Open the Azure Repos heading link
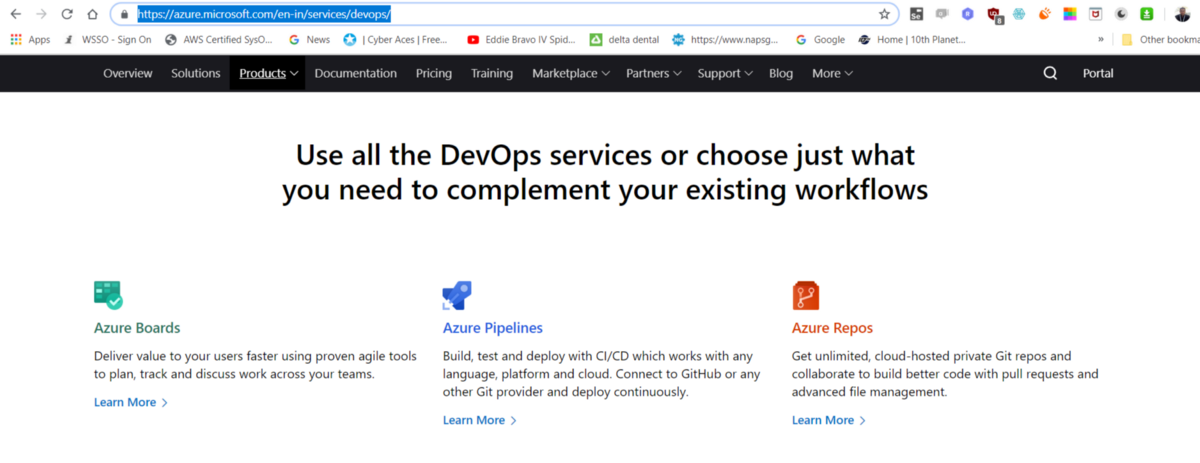 (832, 328)
